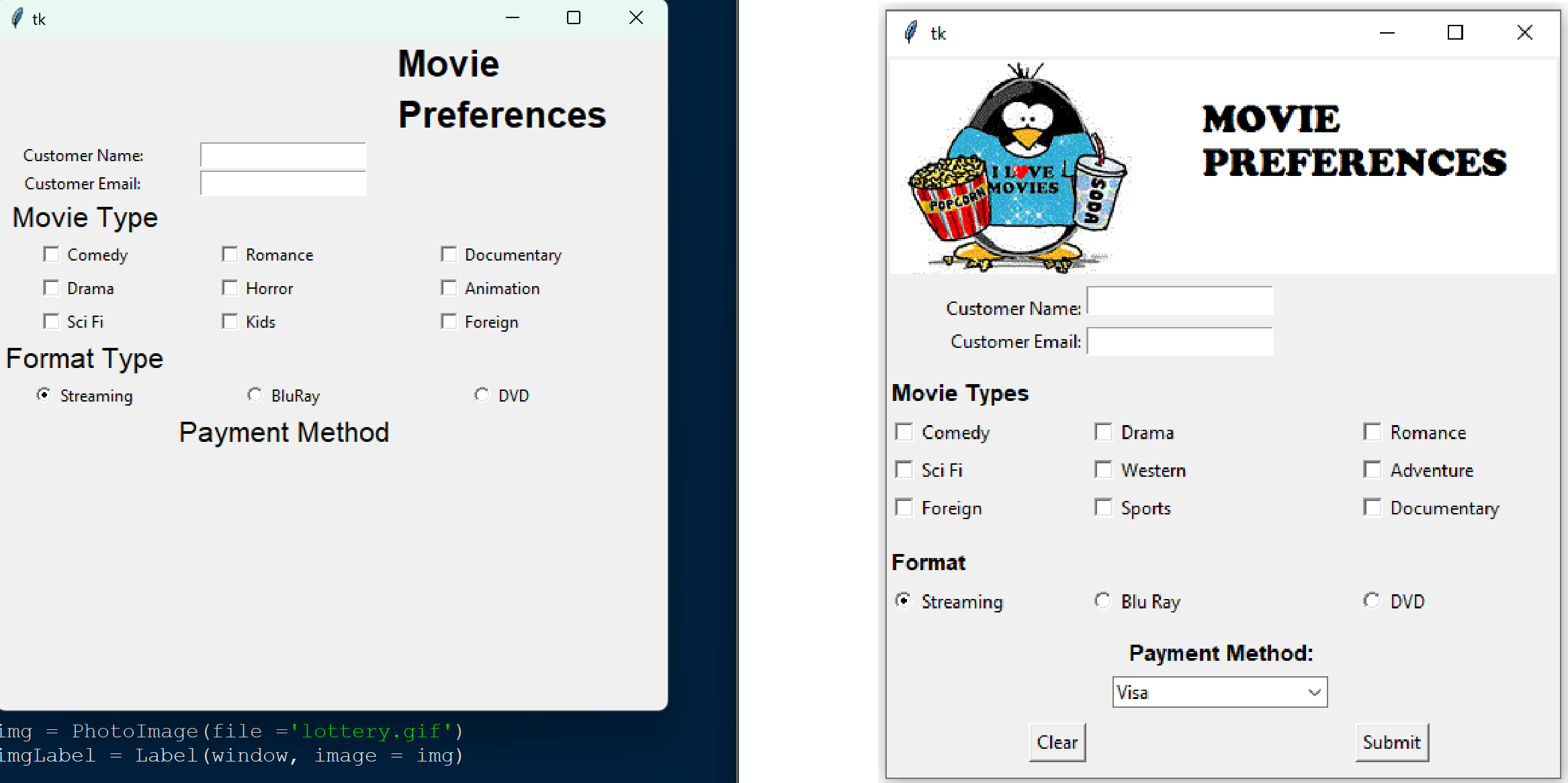Enable the Sports checkbox
1568x783 pixels.
pyautogui.click(x=1104, y=508)
